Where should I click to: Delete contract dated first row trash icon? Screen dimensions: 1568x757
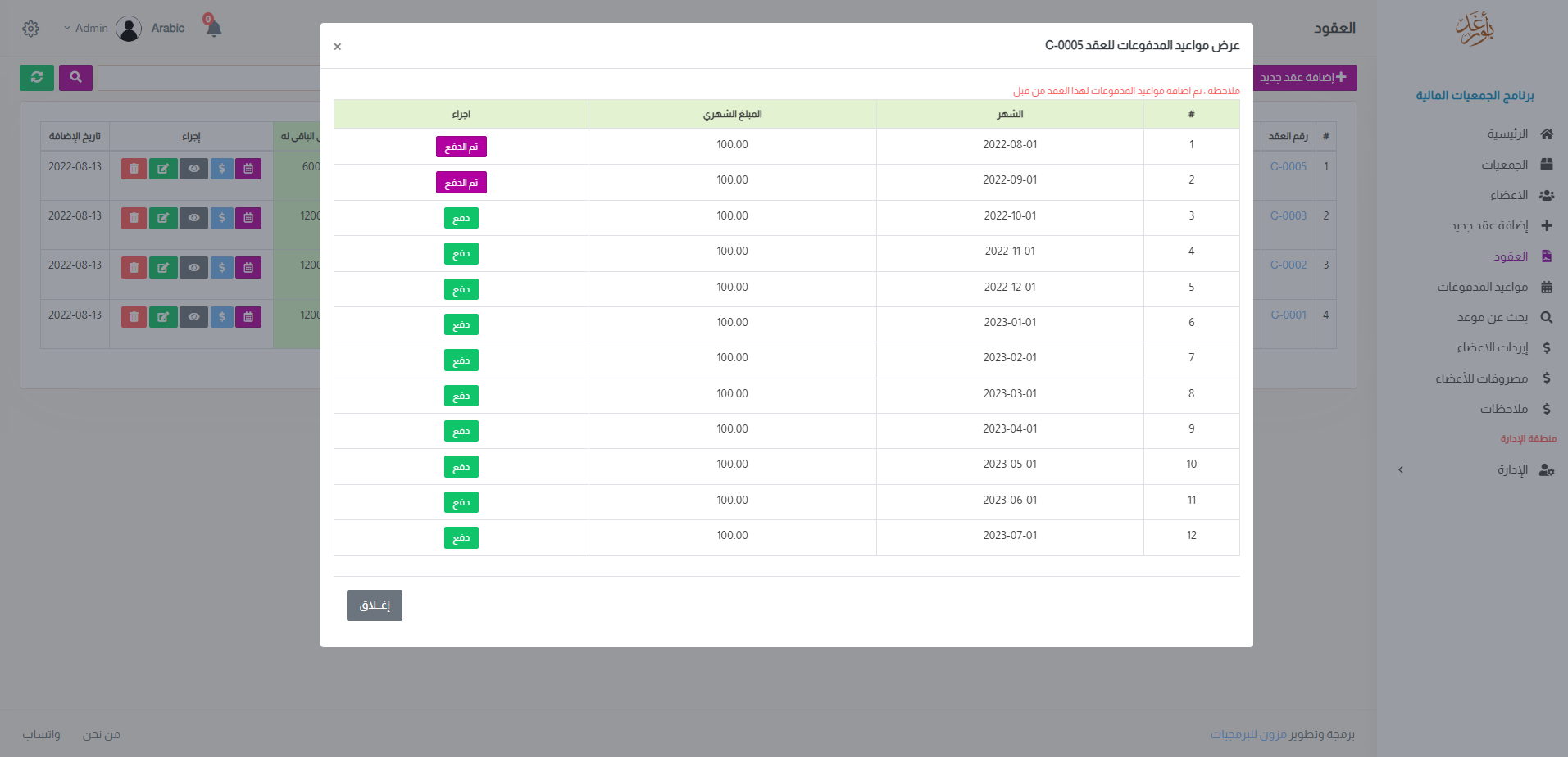pyautogui.click(x=134, y=169)
